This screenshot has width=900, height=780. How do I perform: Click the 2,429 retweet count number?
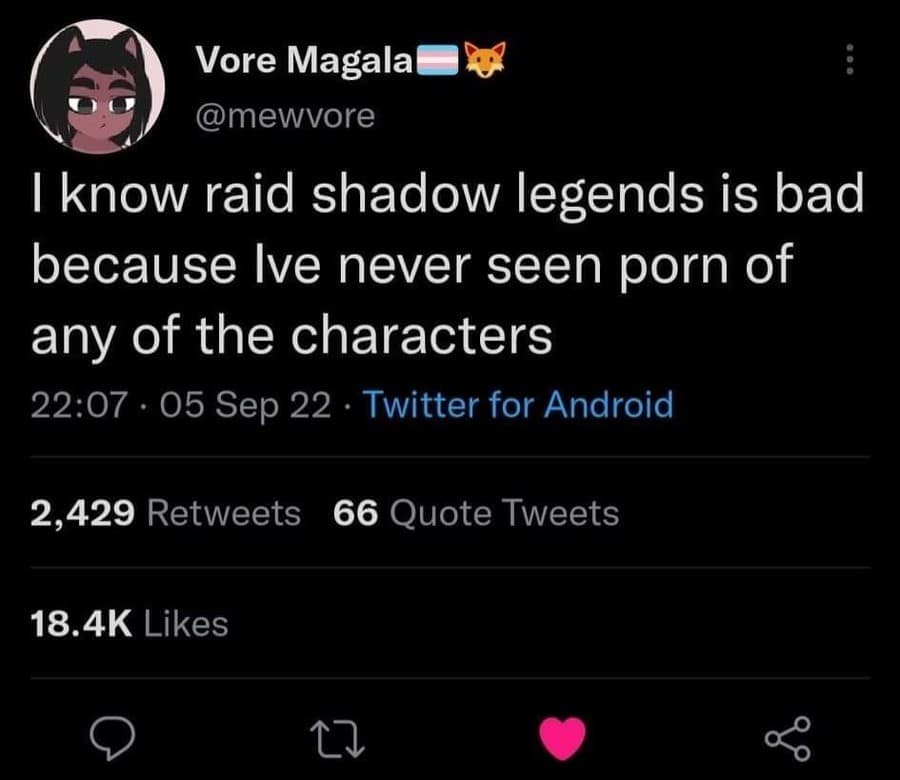pos(83,513)
